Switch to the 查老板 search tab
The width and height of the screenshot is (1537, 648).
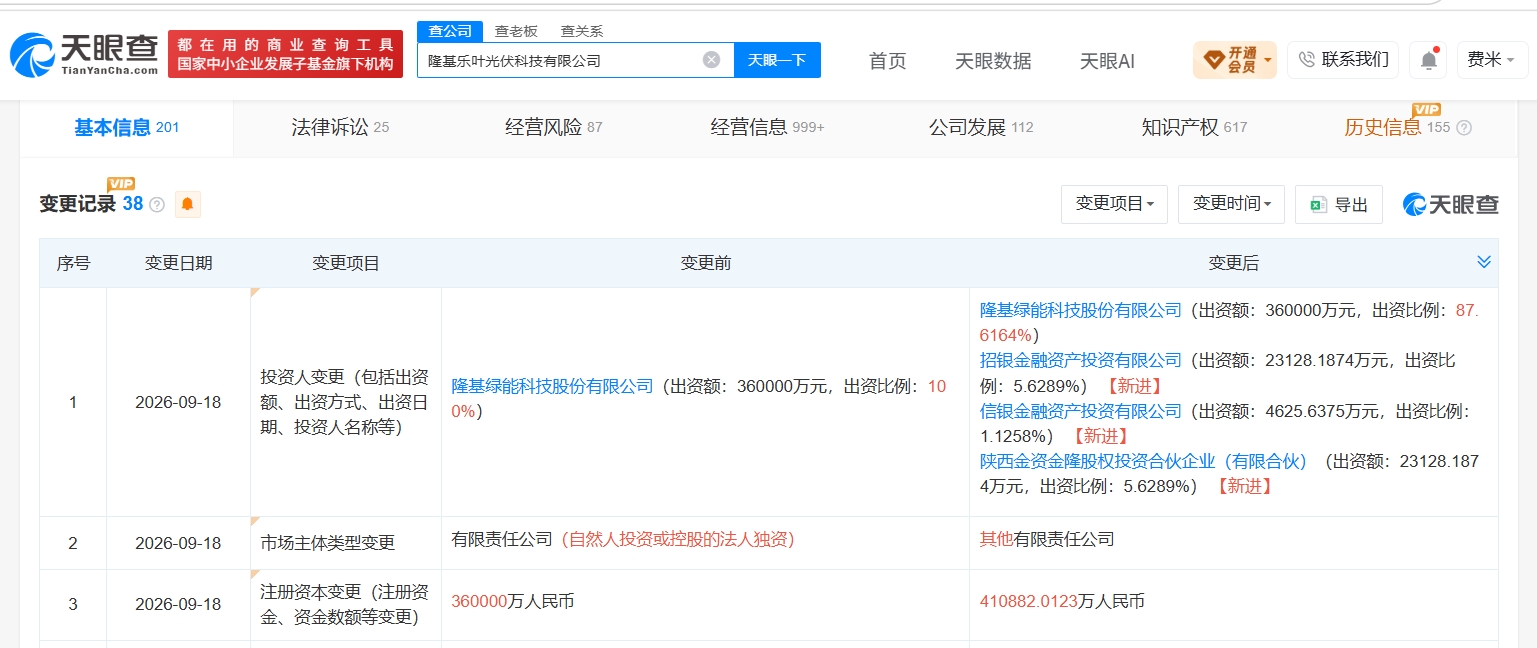tap(516, 31)
